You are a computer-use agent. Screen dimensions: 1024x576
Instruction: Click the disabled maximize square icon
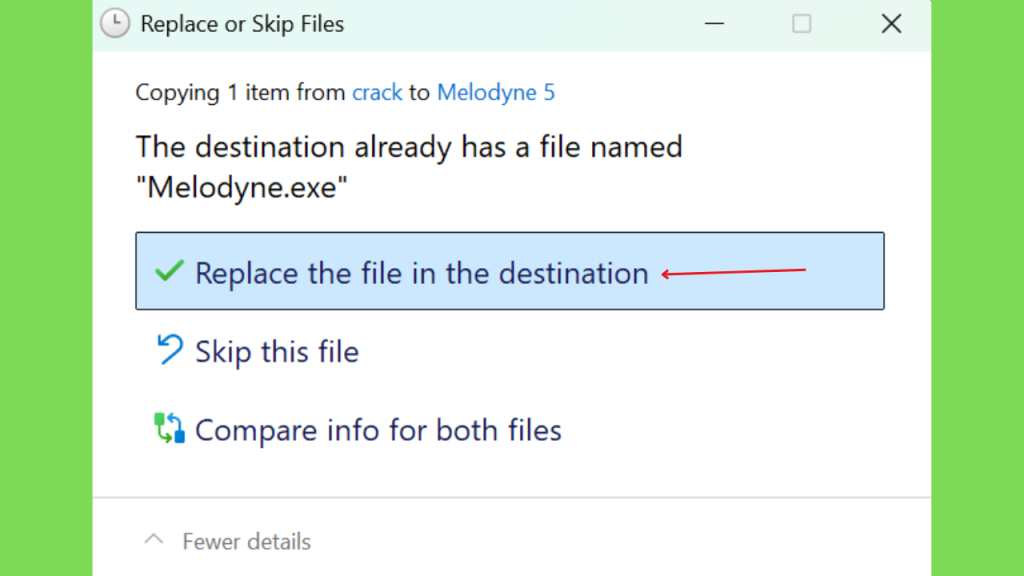click(802, 24)
